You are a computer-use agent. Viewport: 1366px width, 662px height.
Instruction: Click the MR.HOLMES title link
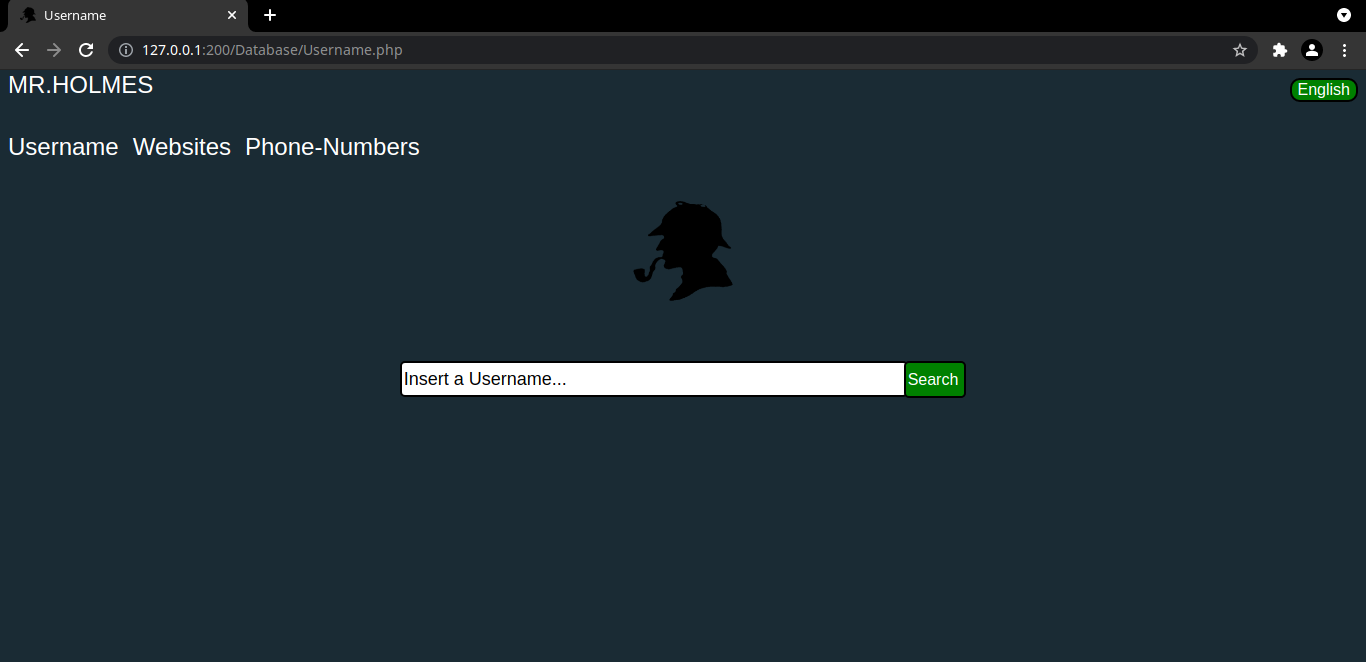click(81, 85)
